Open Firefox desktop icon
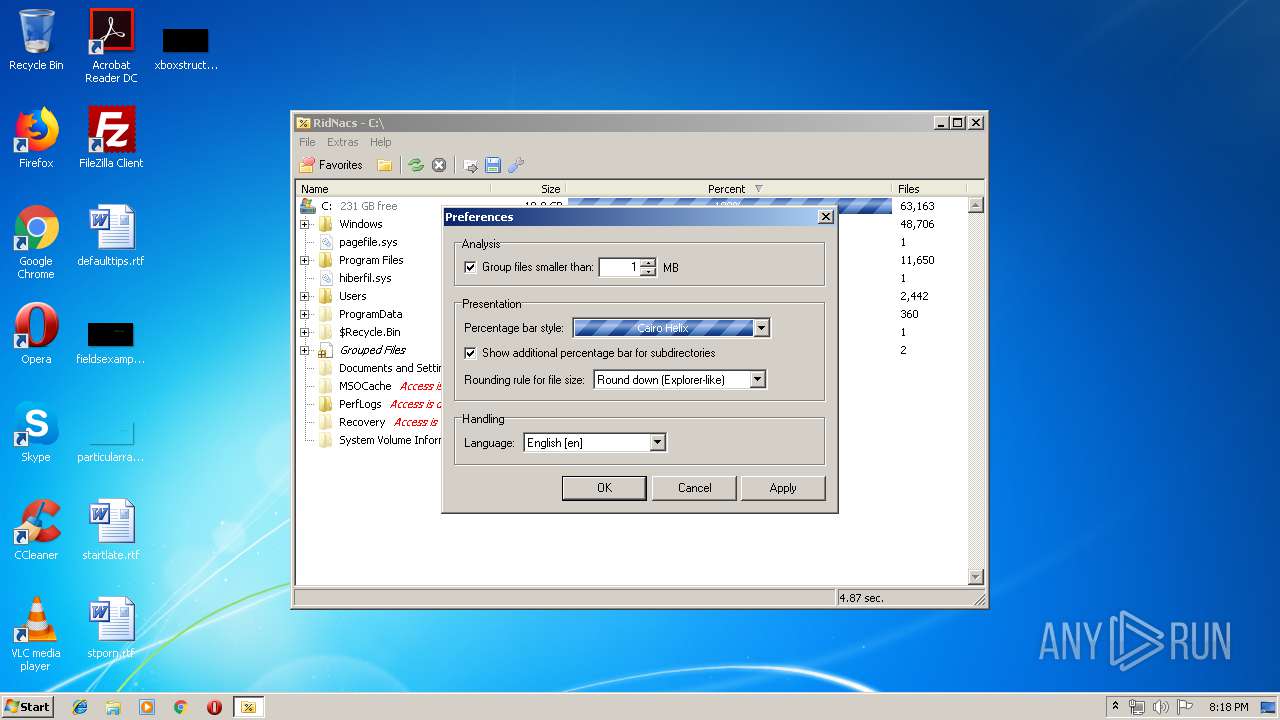The width and height of the screenshot is (1280, 720). [x=36, y=138]
